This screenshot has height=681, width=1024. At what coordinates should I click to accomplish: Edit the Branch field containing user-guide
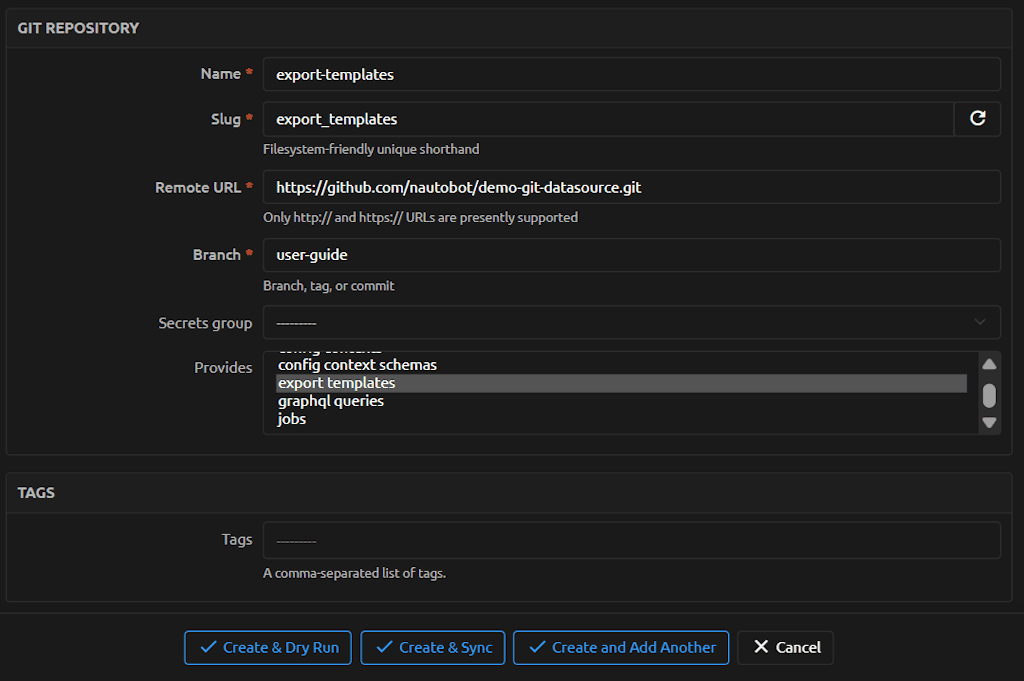[630, 255]
